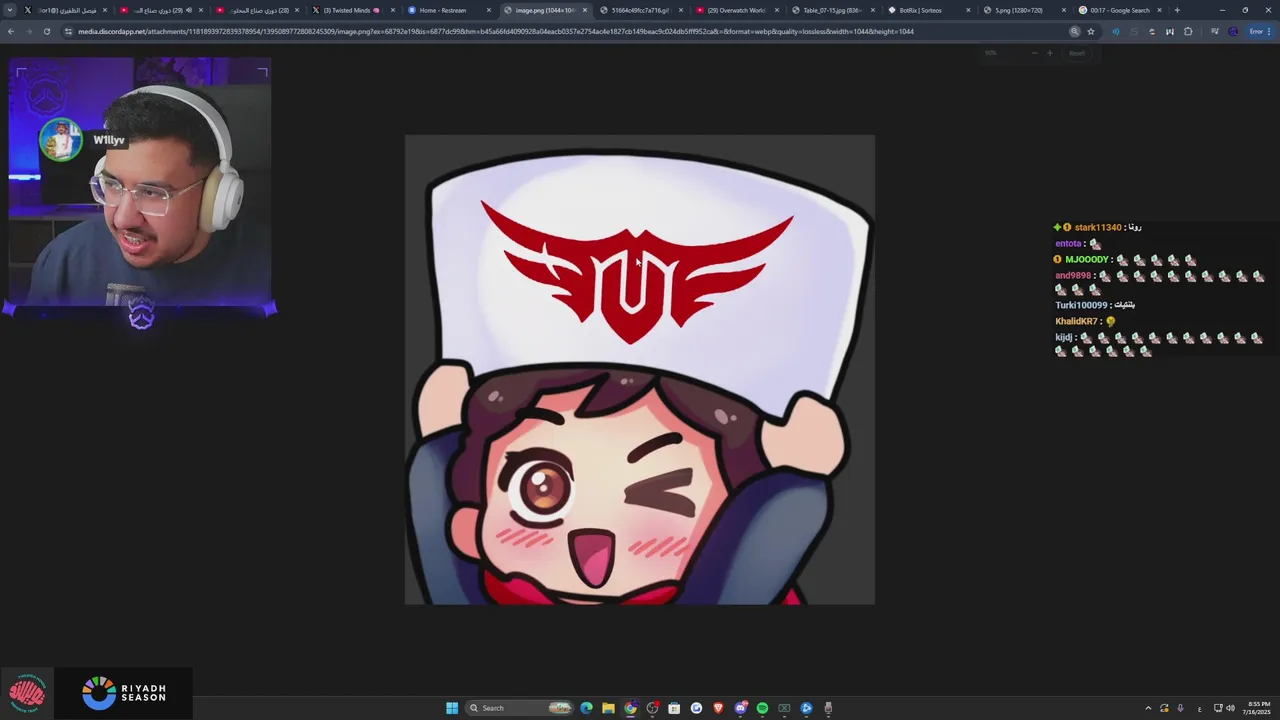Switch to the '00:17 - Google Search' tab
The height and width of the screenshot is (720, 1280).
[x=1119, y=10]
